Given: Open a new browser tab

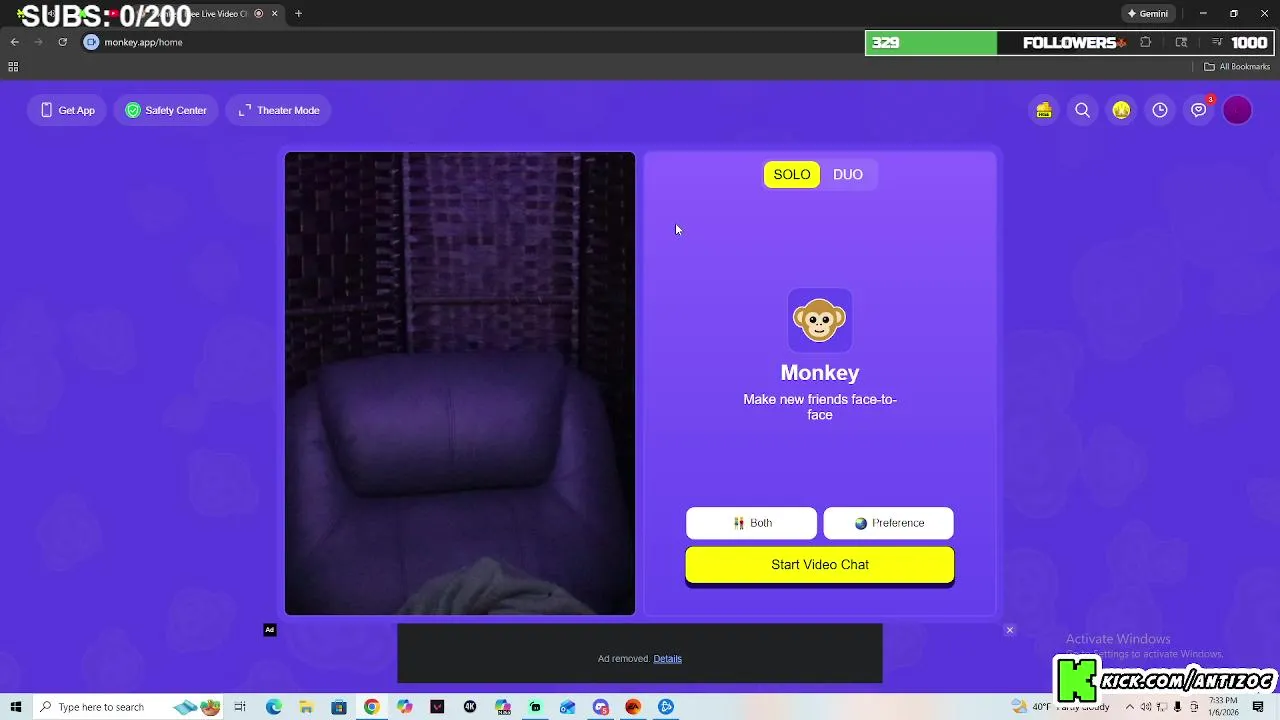Looking at the screenshot, I should 298,14.
